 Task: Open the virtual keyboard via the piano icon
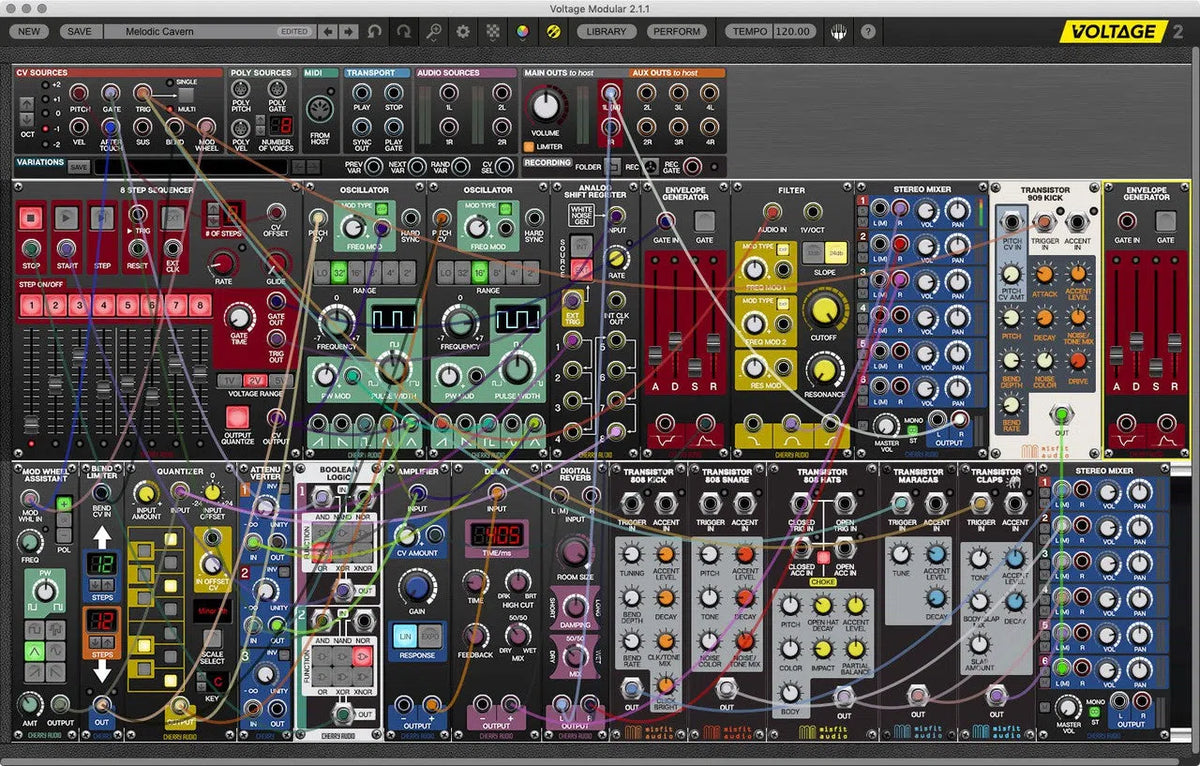(837, 31)
